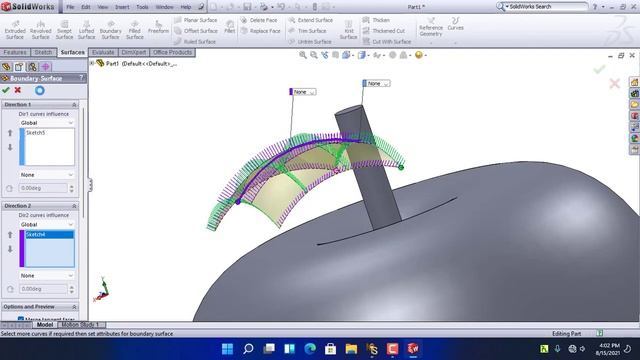Image resolution: width=640 pixels, height=360 pixels.
Task: Select the Revolved Surface tool
Action: 40,30
